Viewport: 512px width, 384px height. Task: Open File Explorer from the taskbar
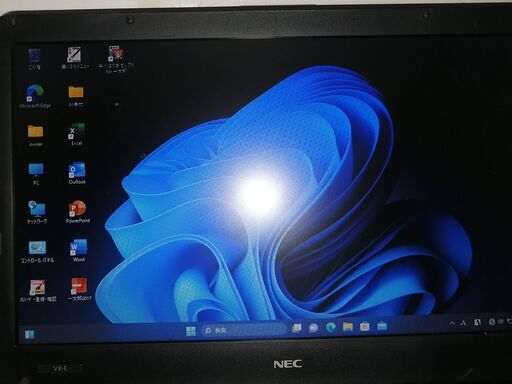click(x=348, y=327)
